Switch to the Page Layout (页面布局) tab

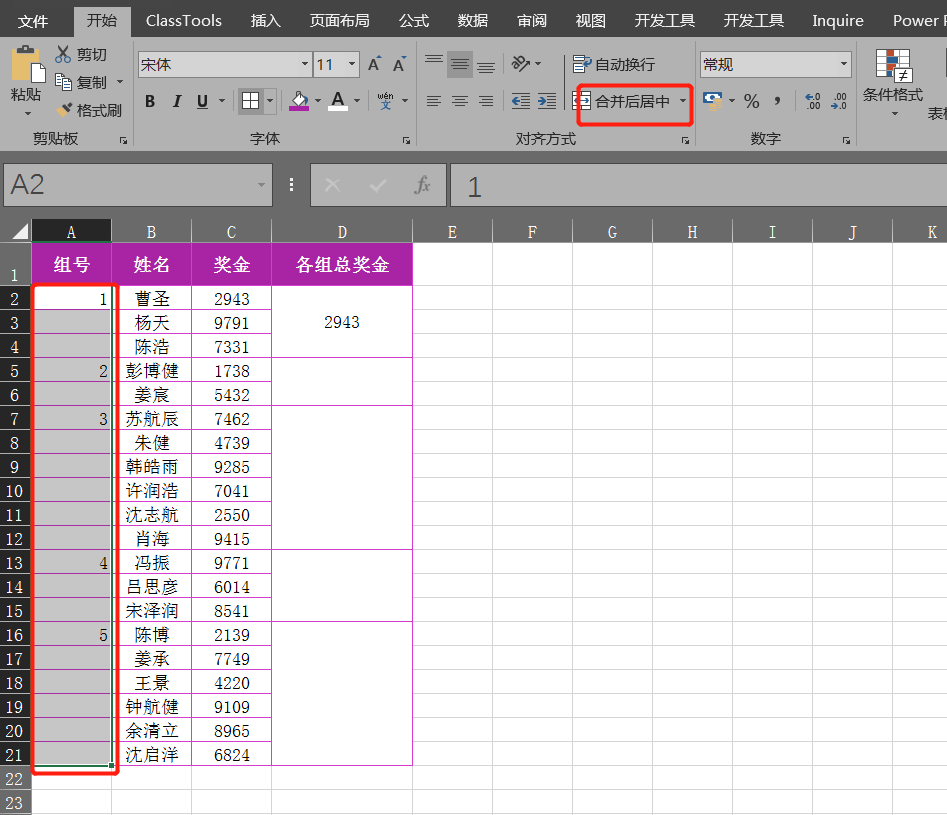tap(339, 21)
